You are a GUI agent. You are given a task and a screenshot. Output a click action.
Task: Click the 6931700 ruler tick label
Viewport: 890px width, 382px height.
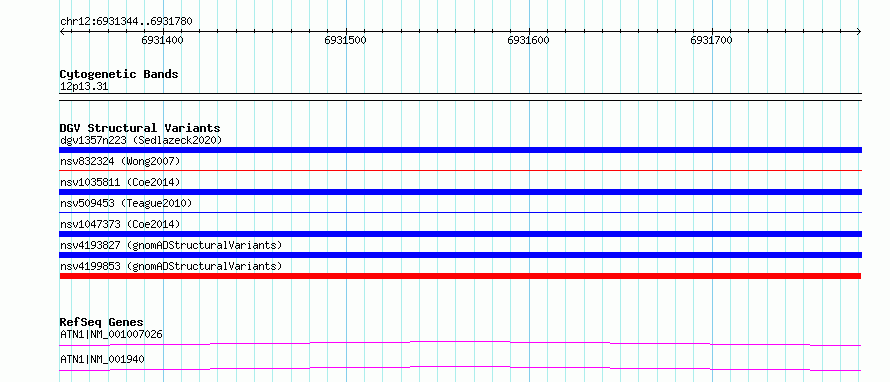[x=711, y=40]
